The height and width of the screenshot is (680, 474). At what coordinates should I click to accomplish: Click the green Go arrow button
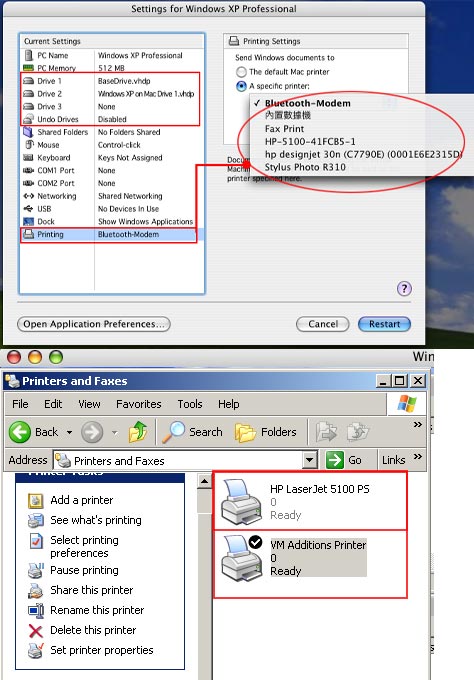coord(335,460)
